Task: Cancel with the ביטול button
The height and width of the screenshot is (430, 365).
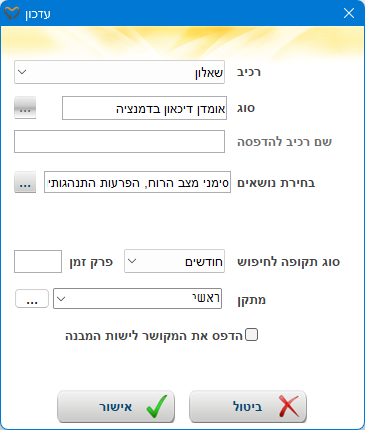Action: click(x=248, y=406)
